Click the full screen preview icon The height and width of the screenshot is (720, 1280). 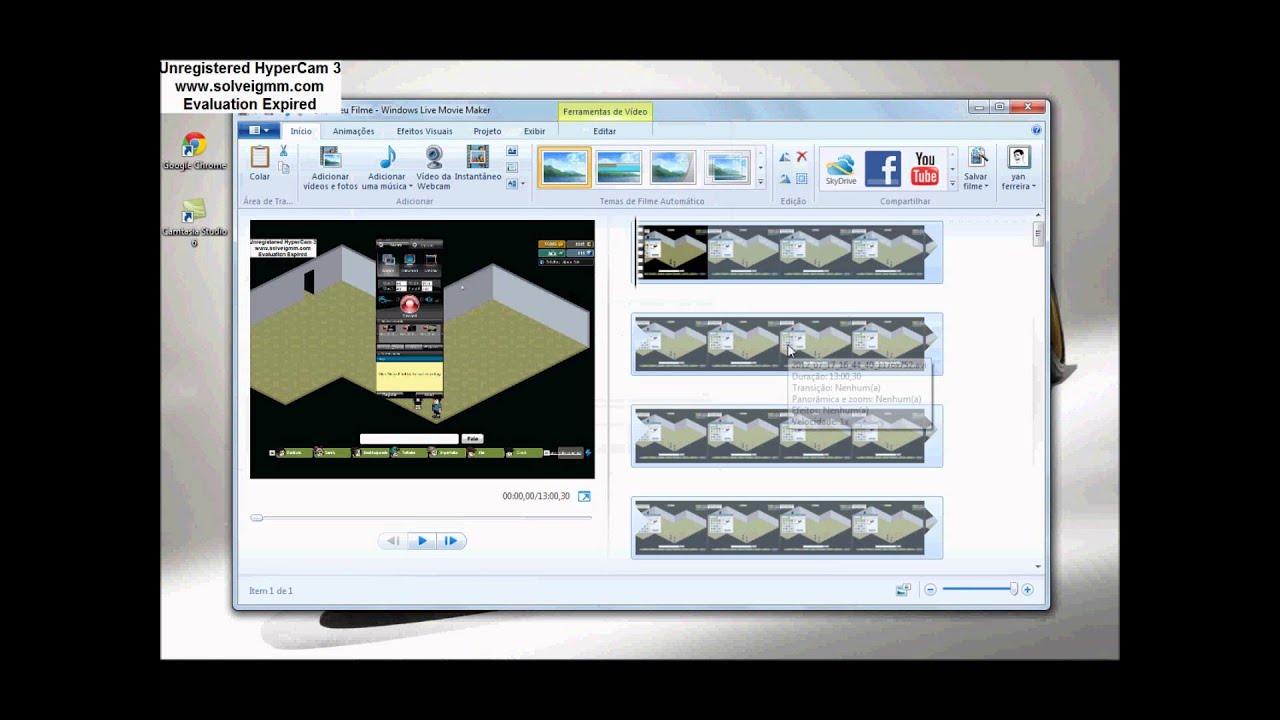pos(584,496)
